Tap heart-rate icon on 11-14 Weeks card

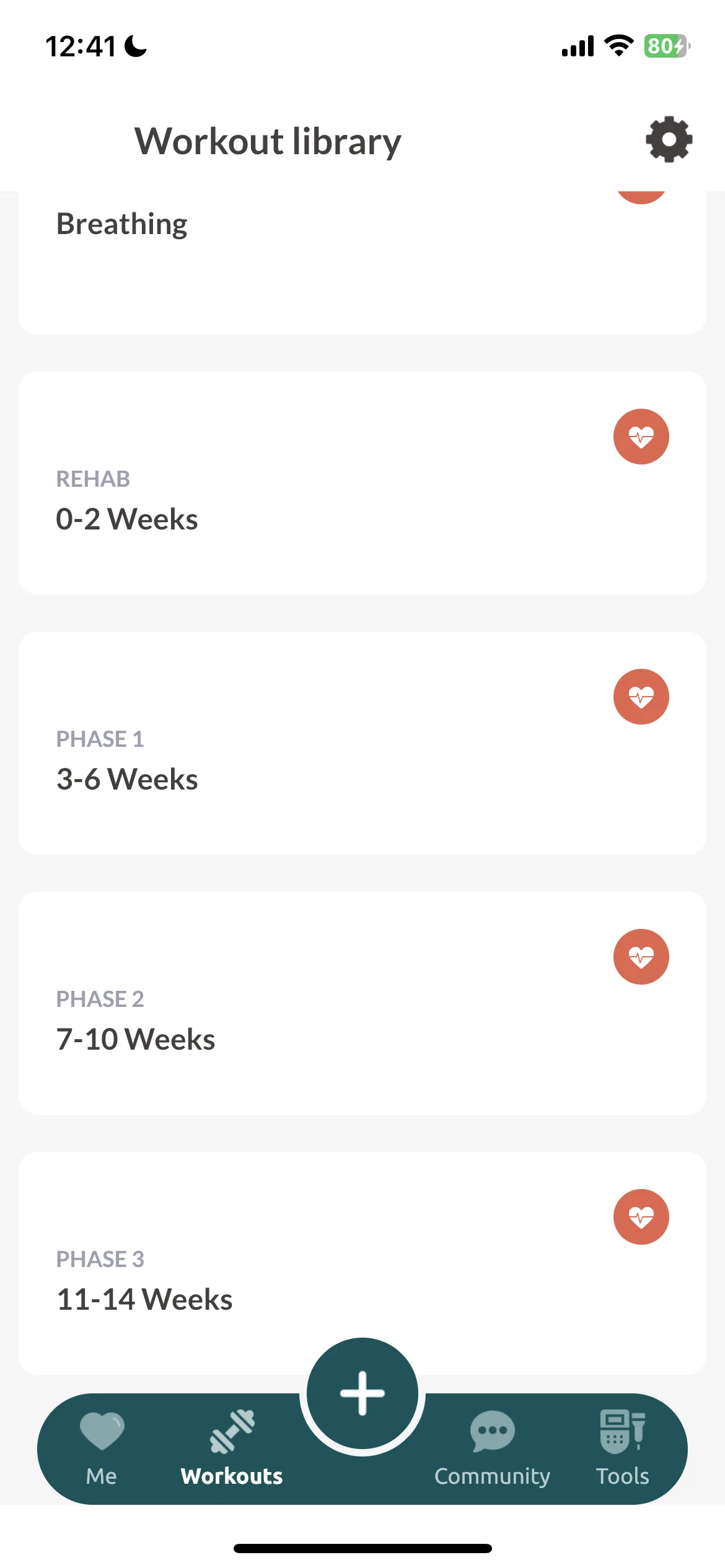(x=641, y=1217)
